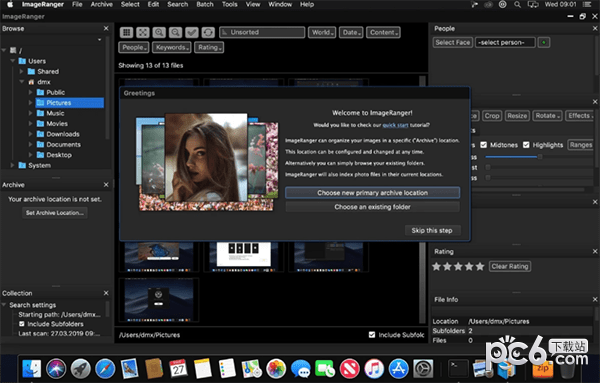Follow the quick start tutorial link

pyautogui.click(x=395, y=125)
